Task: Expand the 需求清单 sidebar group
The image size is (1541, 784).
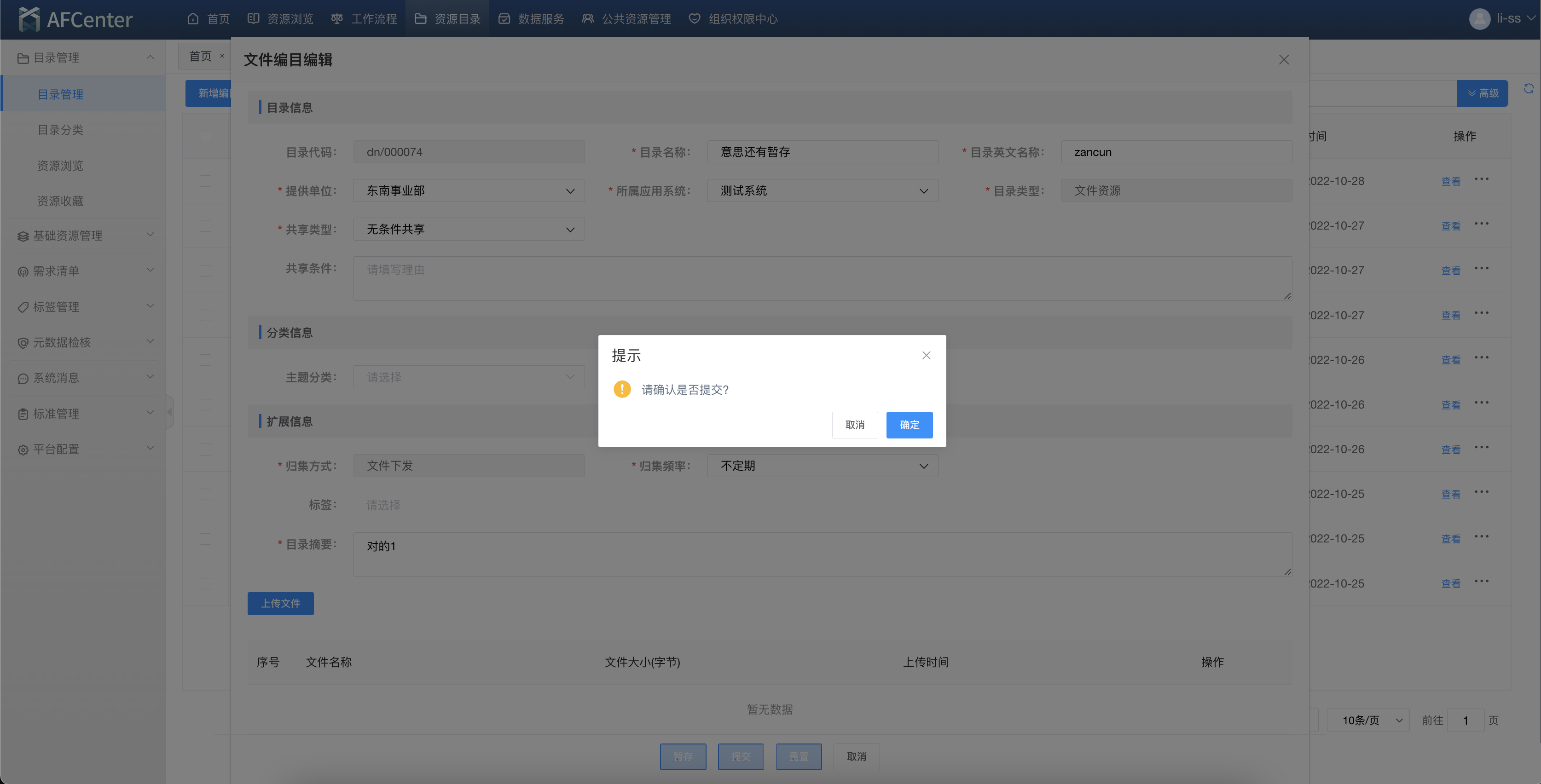Action: click(x=82, y=271)
